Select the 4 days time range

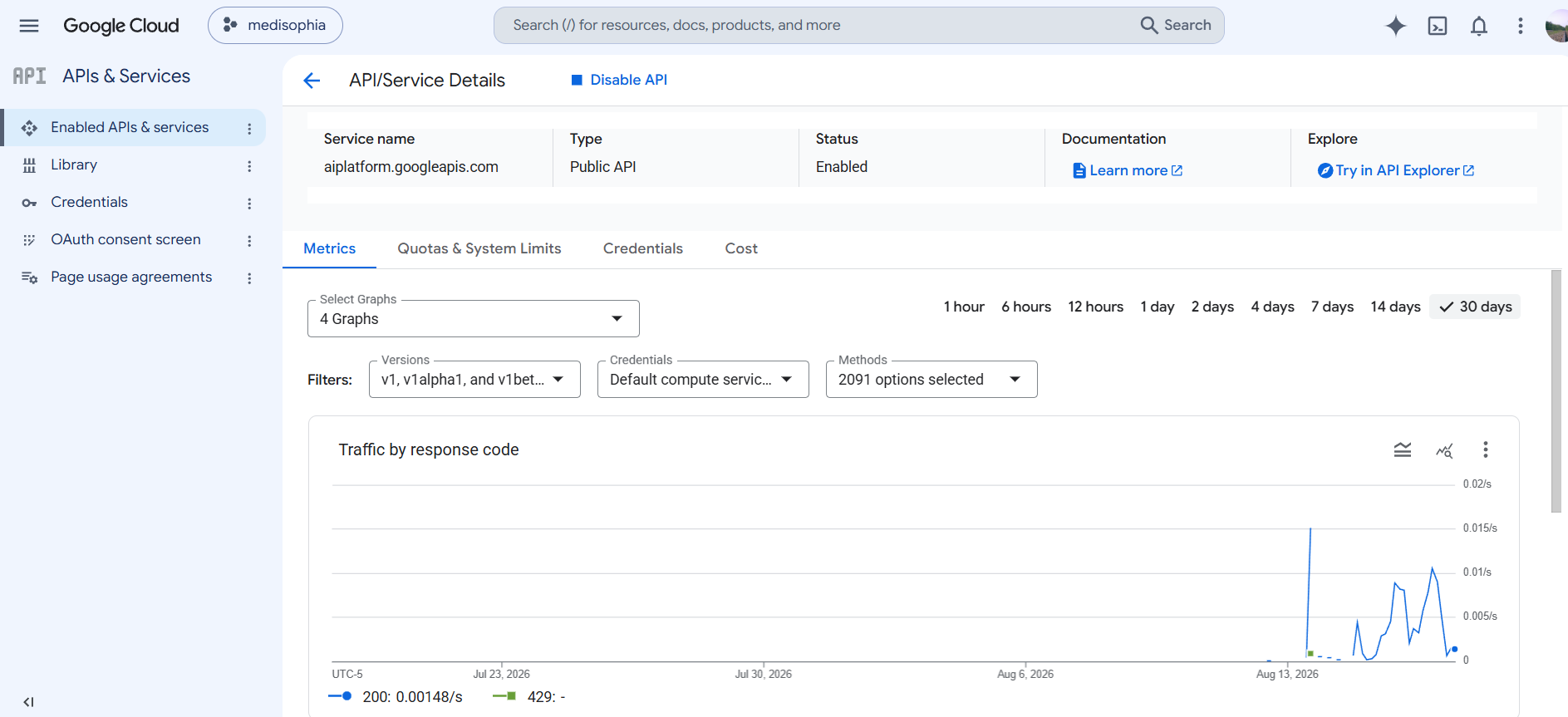[1273, 307]
